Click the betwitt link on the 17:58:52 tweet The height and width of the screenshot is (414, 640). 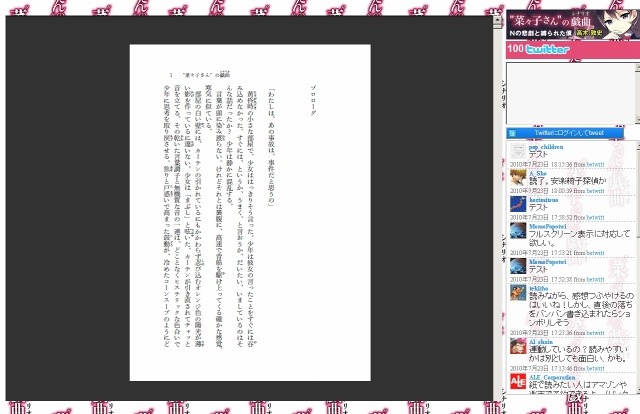(595, 218)
